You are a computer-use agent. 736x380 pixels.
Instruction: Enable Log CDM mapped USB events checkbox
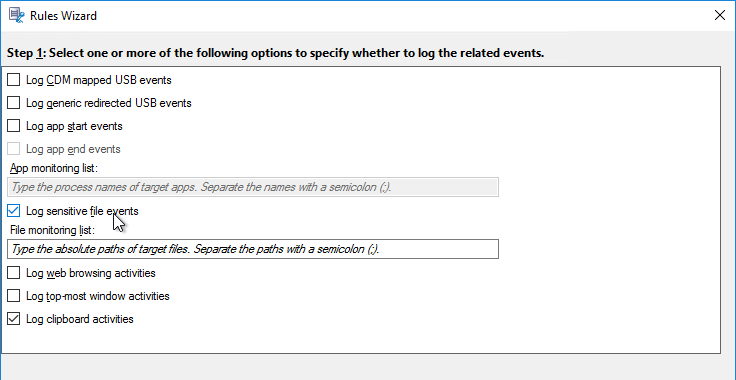click(x=14, y=80)
